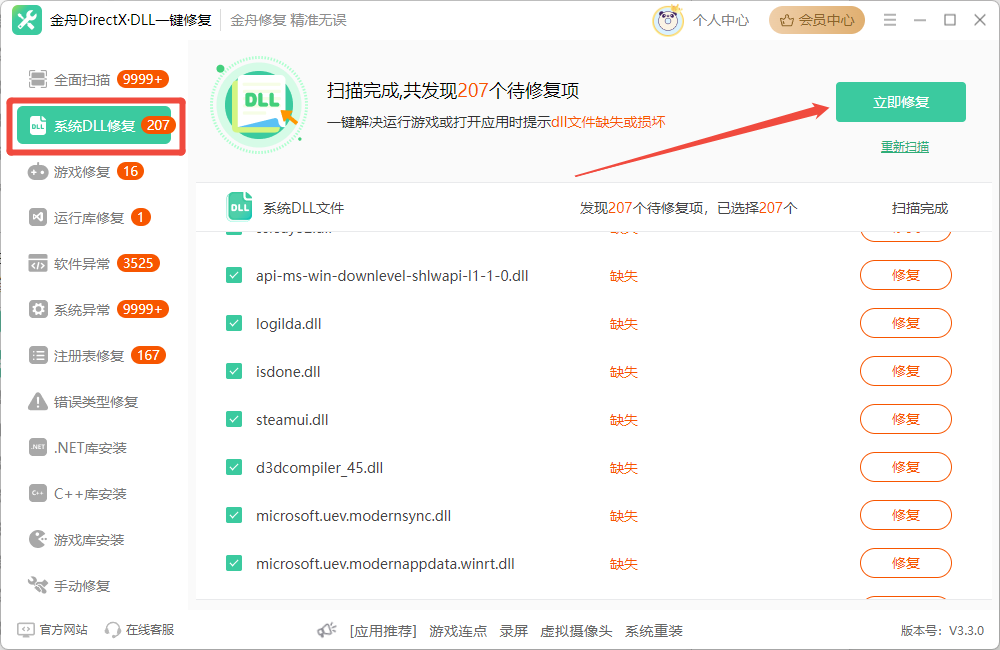The width and height of the screenshot is (1000, 650).
Task: Uncheck the isdone.dll checkbox
Action: [234, 371]
